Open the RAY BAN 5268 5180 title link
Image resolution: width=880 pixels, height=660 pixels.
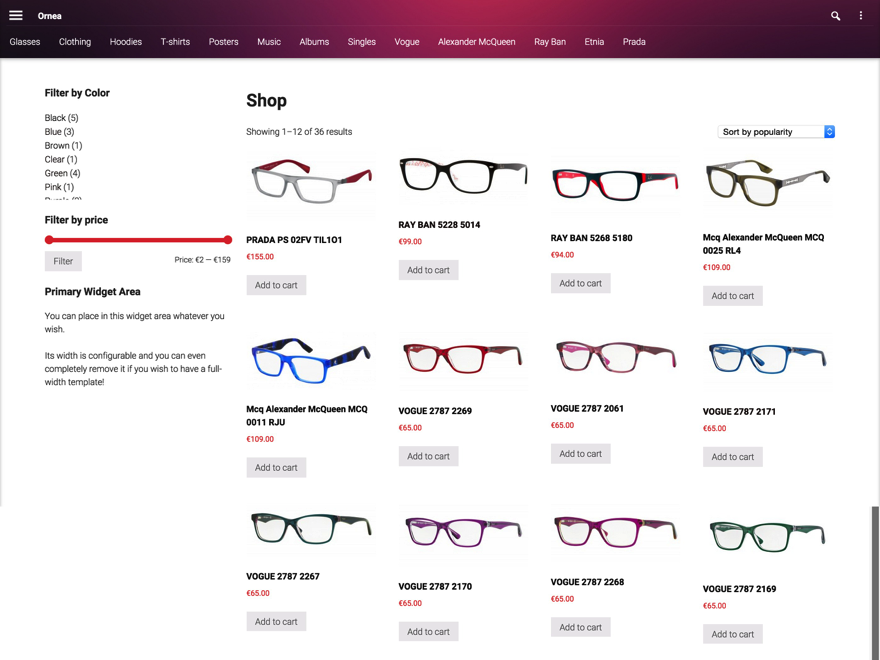point(591,238)
